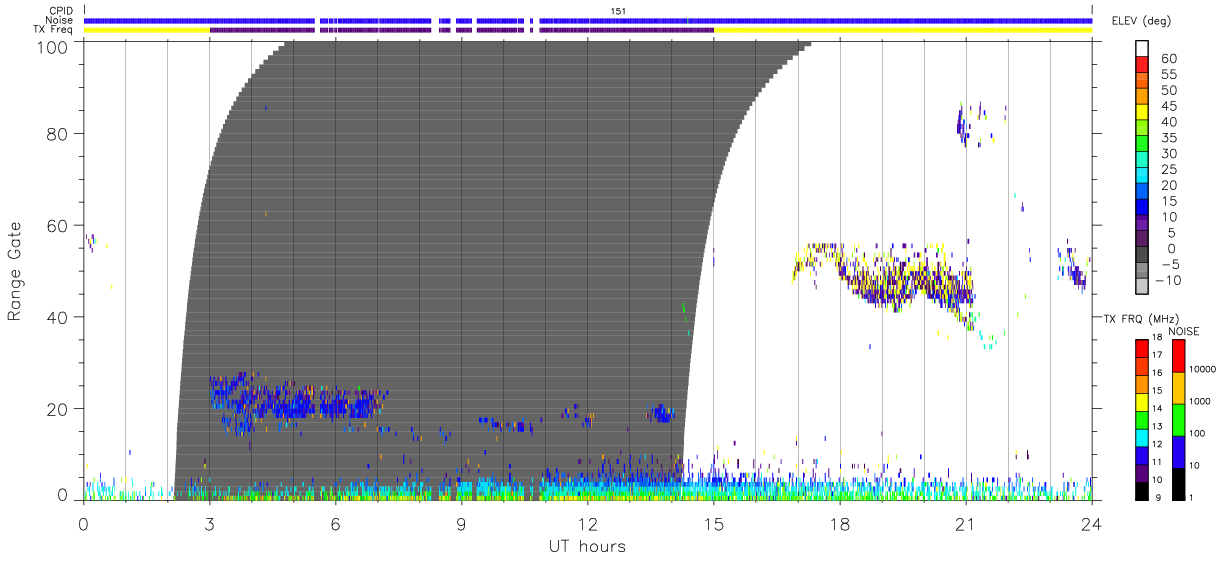Click the 'Noise' row label at top left
The height and width of the screenshot is (567, 1228).
coord(59,20)
